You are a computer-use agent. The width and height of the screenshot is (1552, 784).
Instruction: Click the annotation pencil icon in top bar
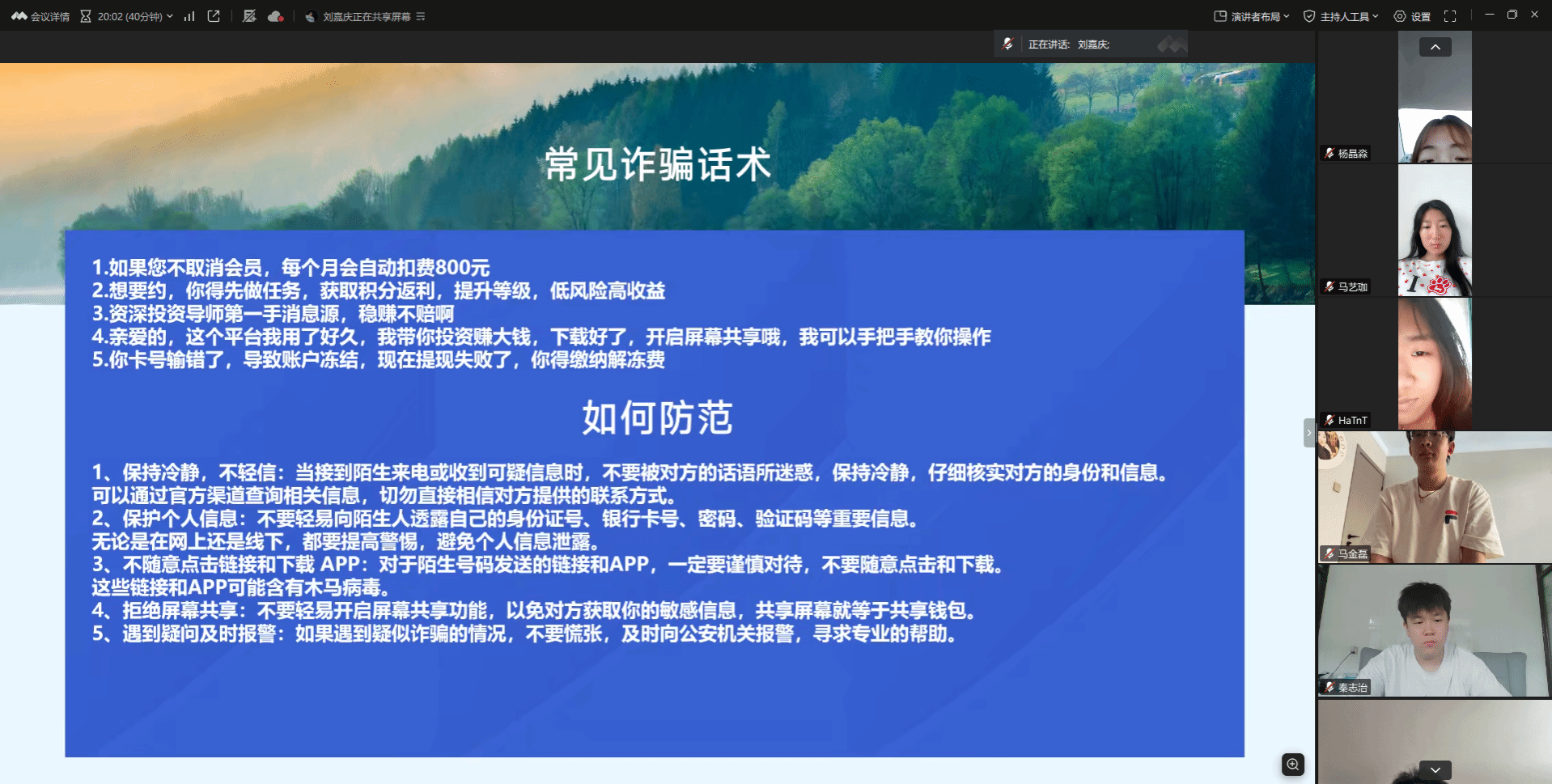click(x=249, y=16)
